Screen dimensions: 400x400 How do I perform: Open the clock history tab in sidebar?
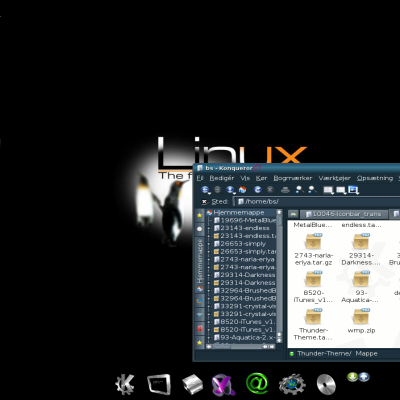199,229
